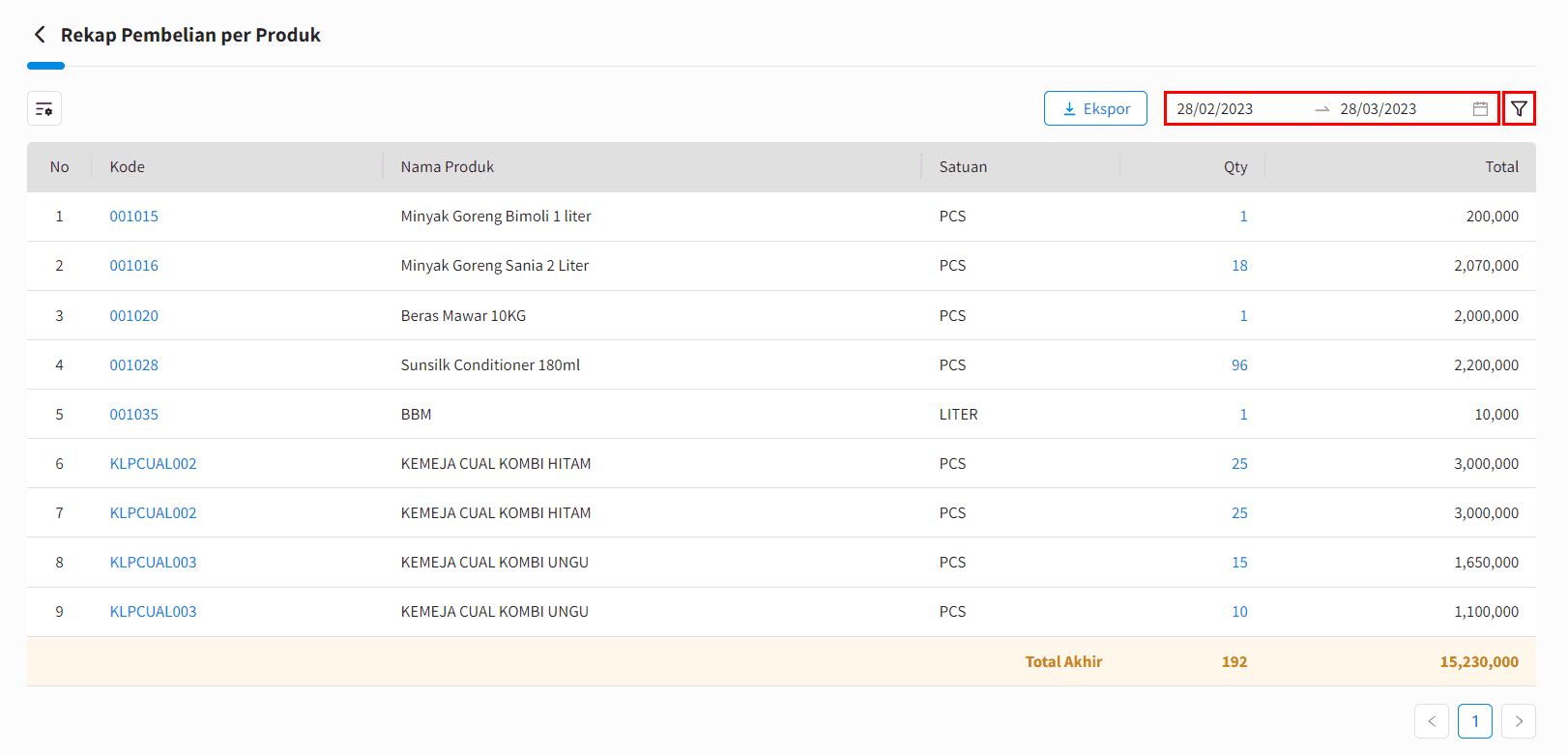Open product code 001035 for BBM
1568x755 pixels.
click(x=134, y=415)
